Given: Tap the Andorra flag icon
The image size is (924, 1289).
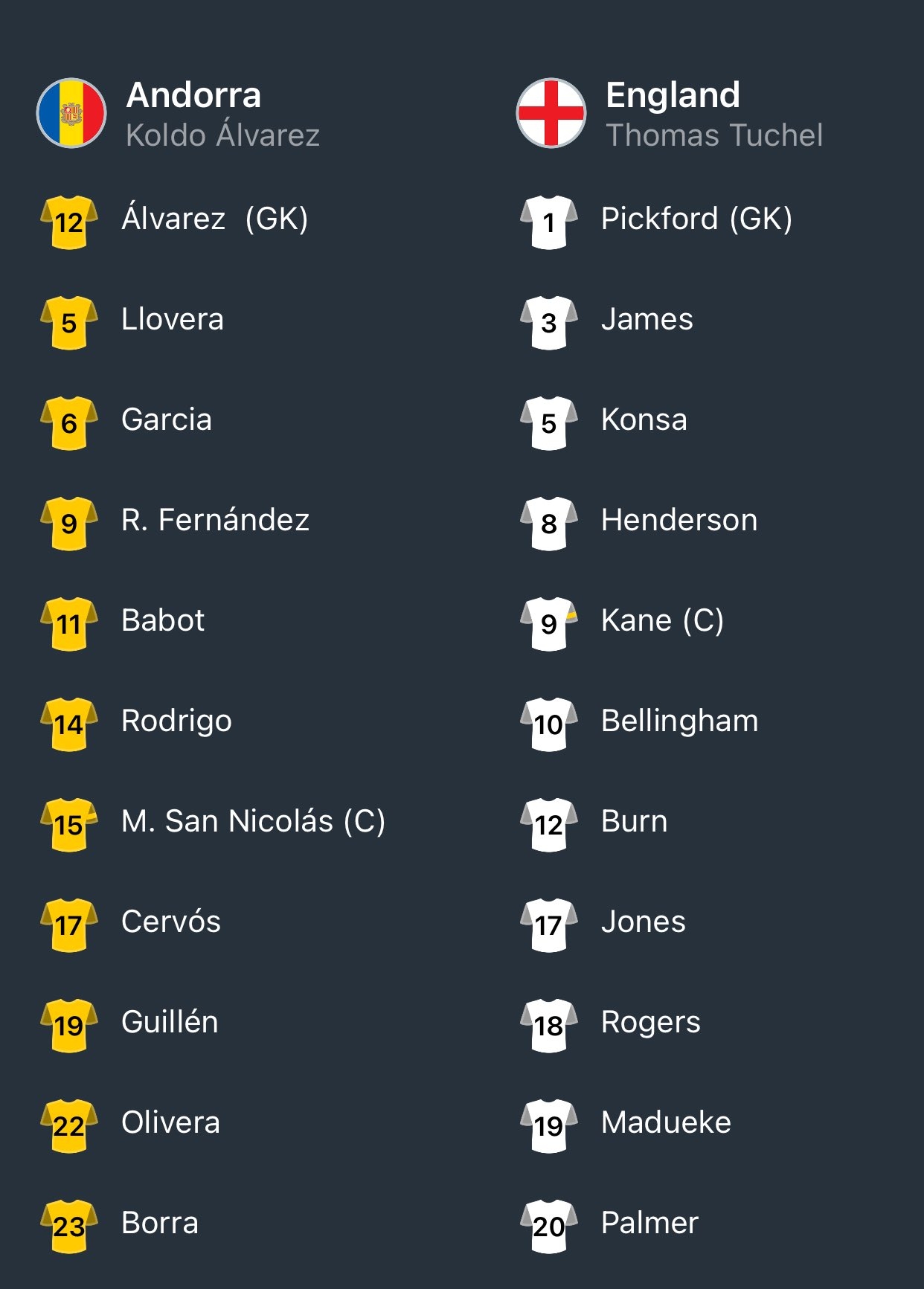Looking at the screenshot, I should [71, 113].
